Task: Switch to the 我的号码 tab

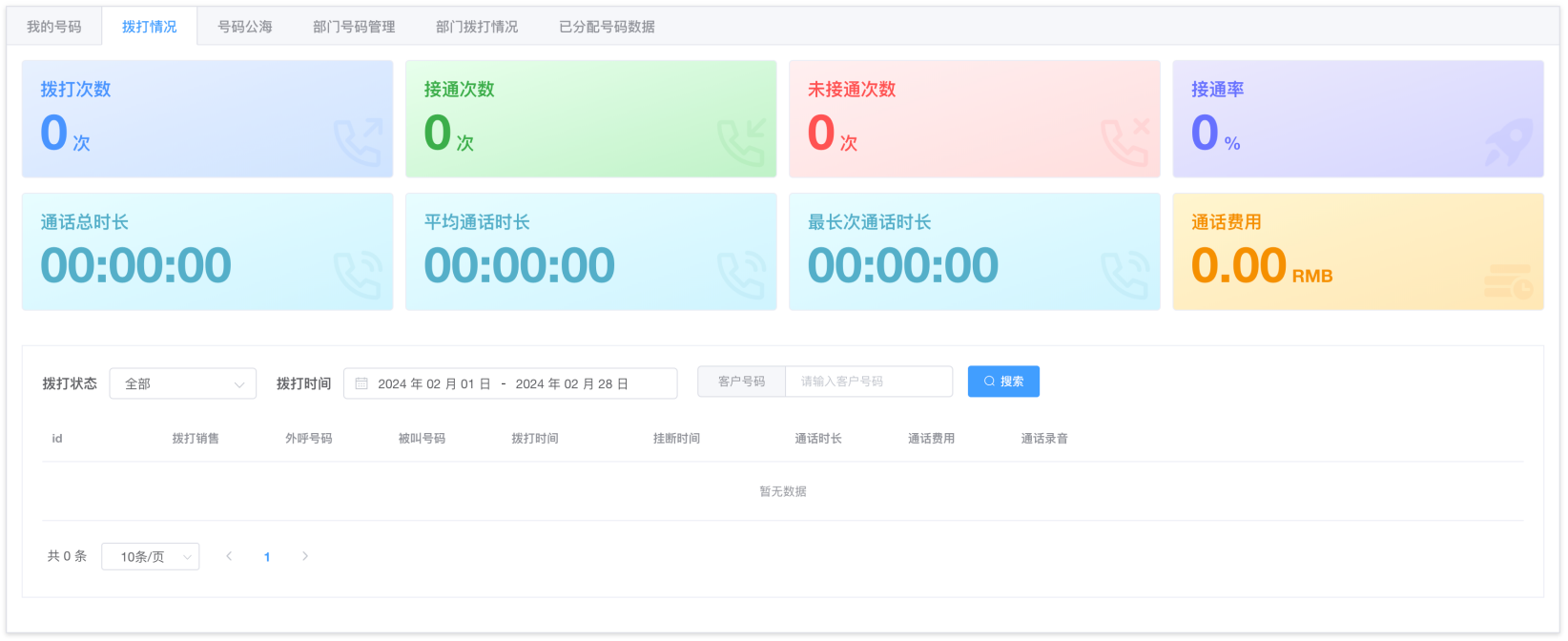Action: click(x=54, y=27)
